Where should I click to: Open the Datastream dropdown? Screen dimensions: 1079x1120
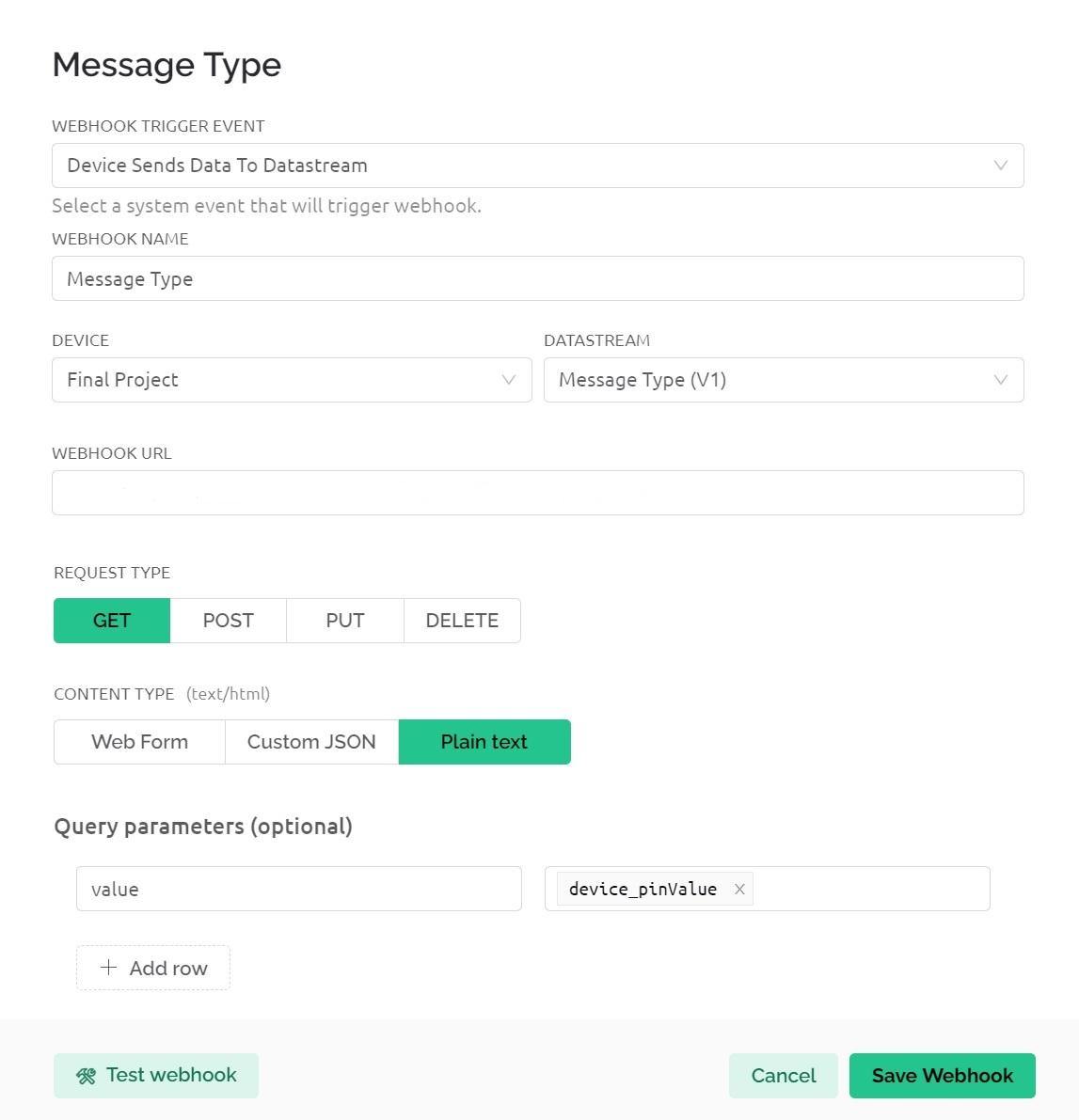coord(783,380)
